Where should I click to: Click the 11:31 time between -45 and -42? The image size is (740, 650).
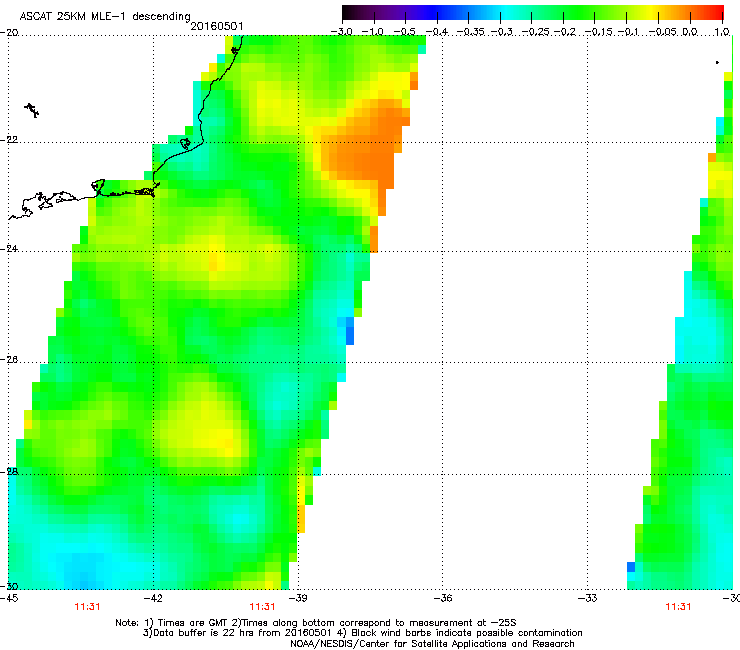point(87,607)
